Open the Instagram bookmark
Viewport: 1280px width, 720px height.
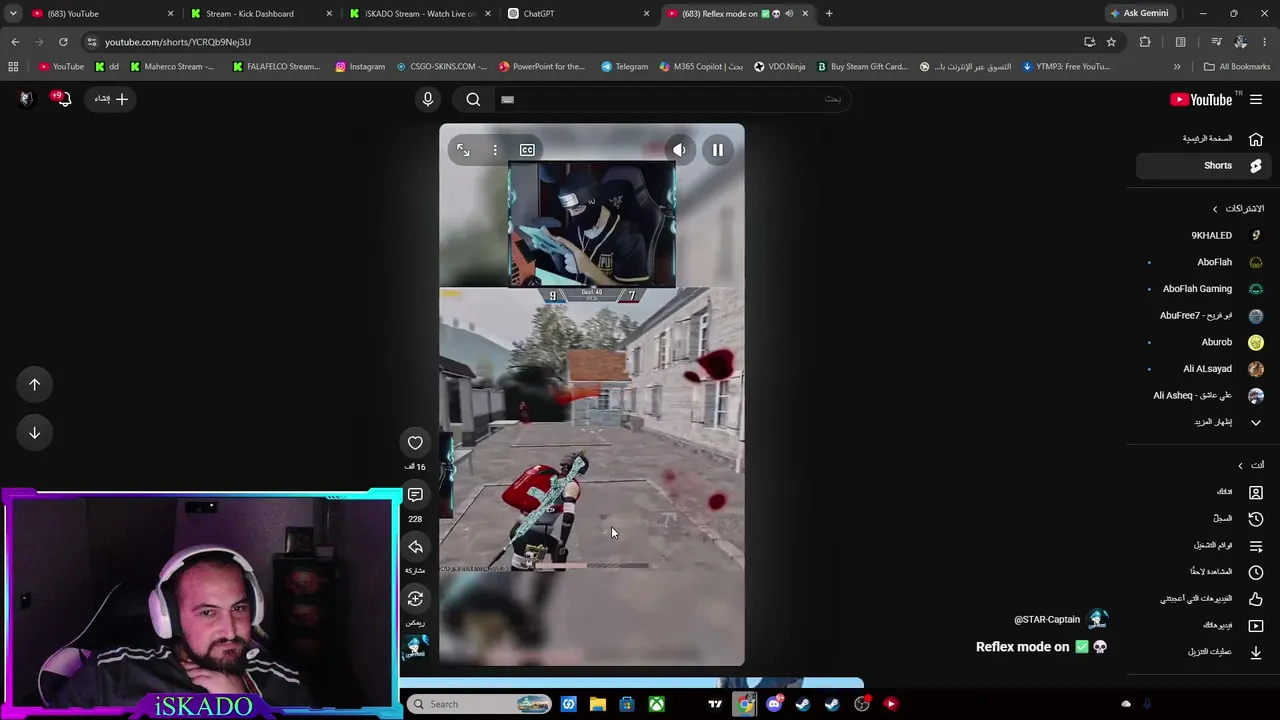360,67
